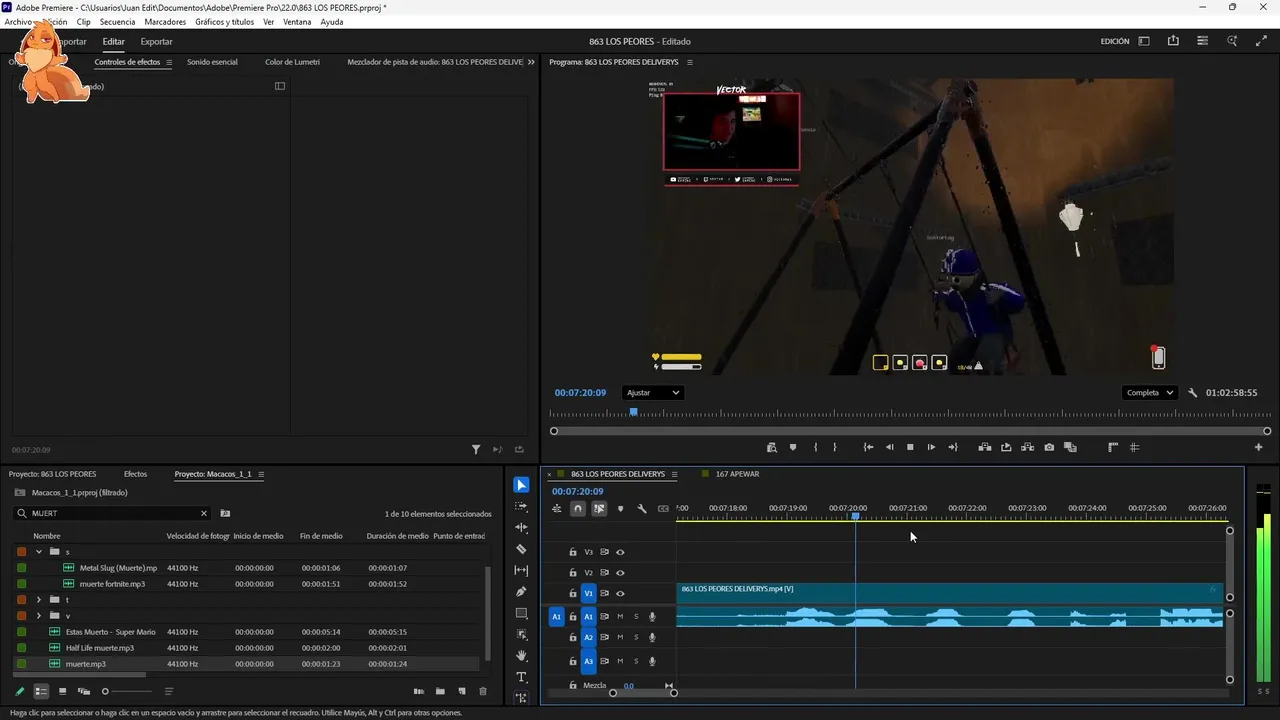Open Program monitor wrench settings
The image size is (1280, 720).
point(1193,393)
